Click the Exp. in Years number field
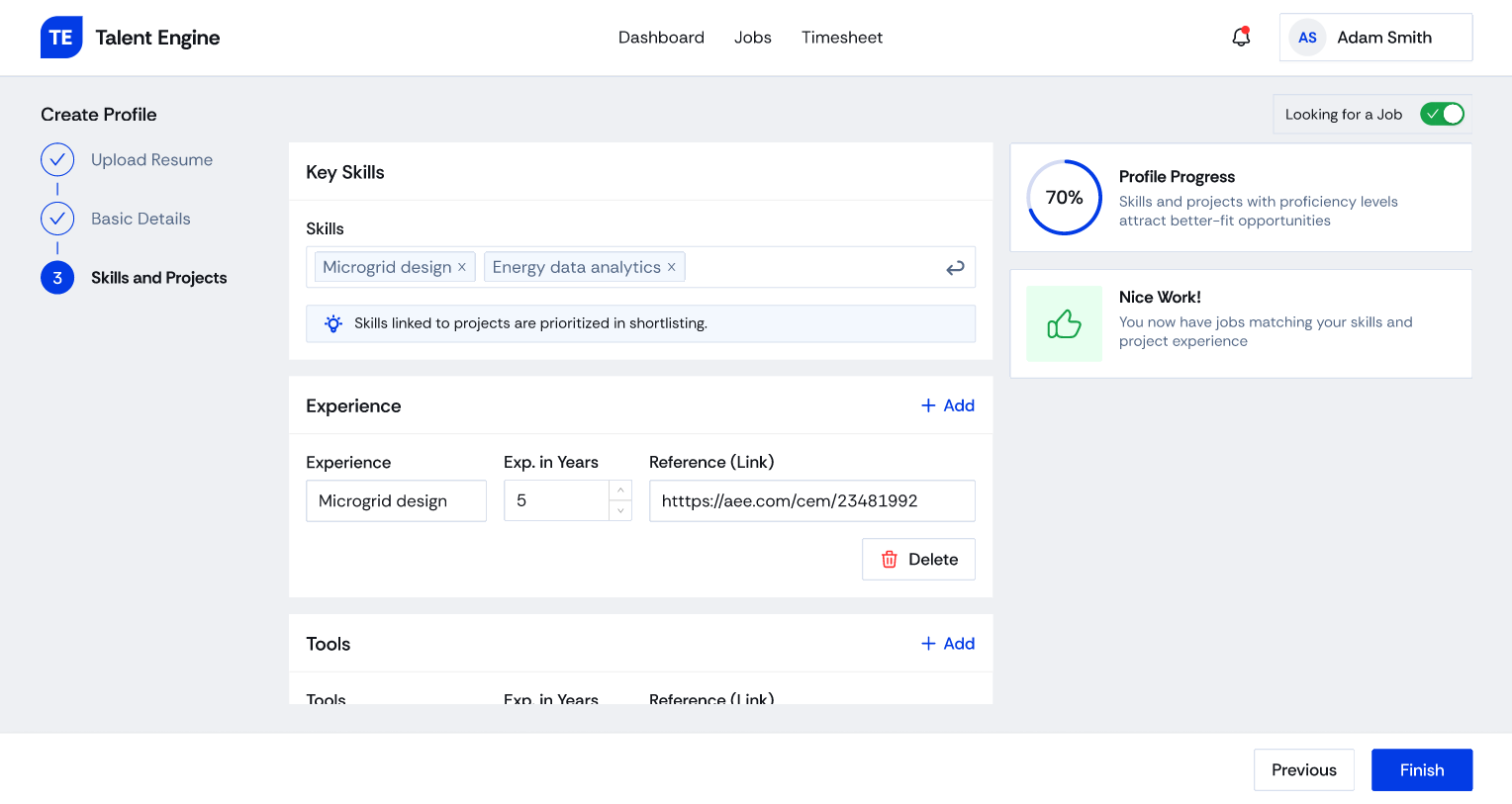Screen dimensions: 1512x804 click(556, 500)
